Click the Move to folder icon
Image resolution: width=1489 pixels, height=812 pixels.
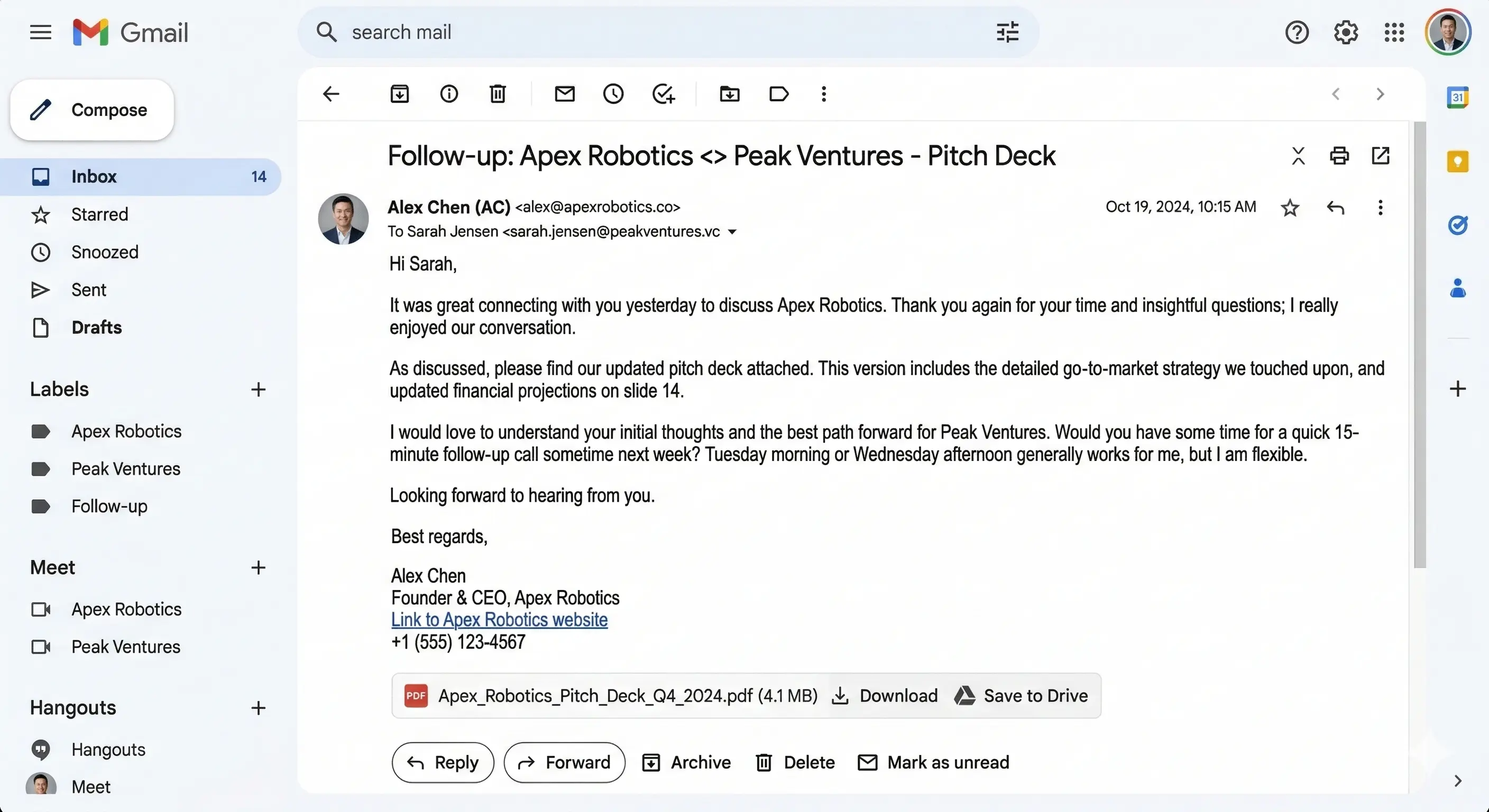tap(730, 94)
